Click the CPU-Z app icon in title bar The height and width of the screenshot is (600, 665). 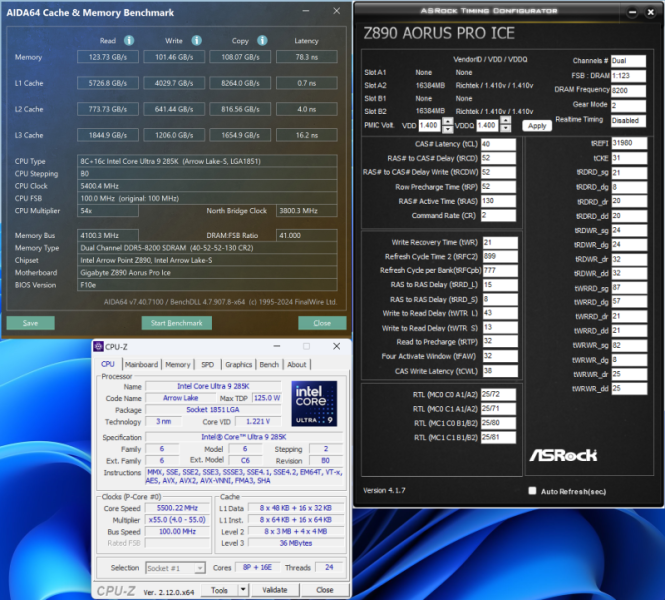[x=98, y=346]
